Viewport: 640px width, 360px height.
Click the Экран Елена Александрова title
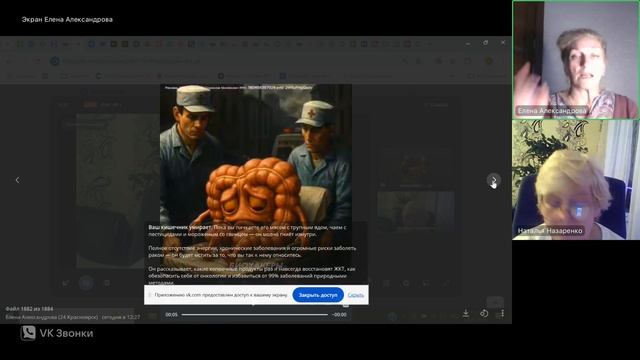click(67, 19)
